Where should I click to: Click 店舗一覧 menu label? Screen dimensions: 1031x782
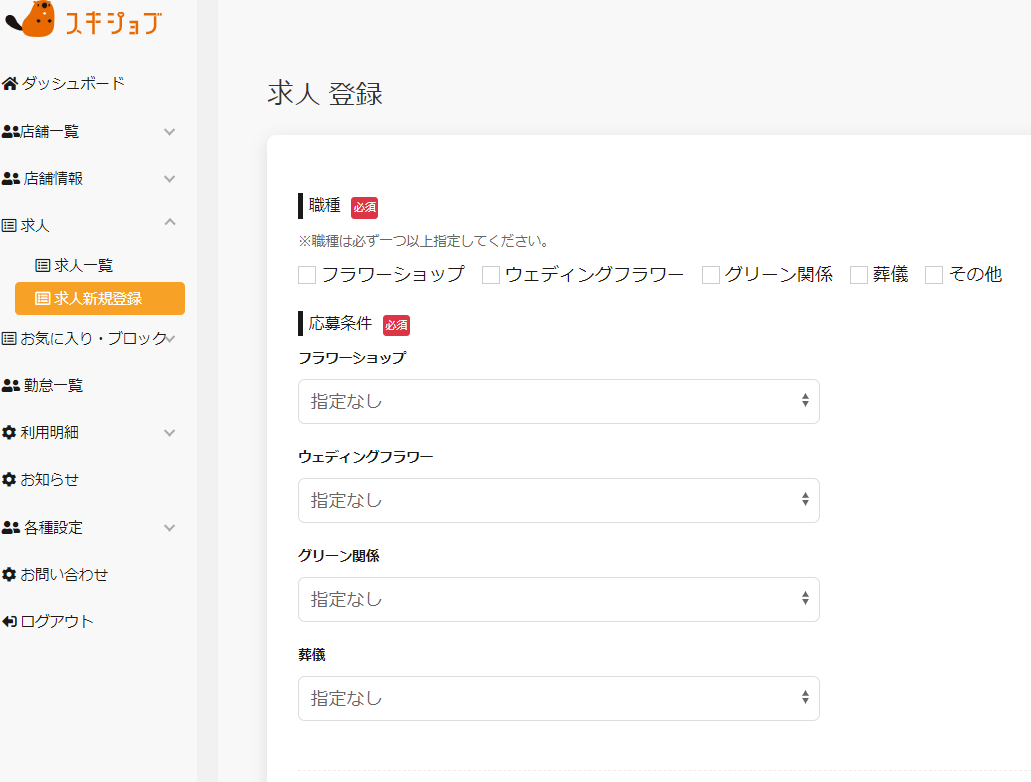(x=50, y=132)
